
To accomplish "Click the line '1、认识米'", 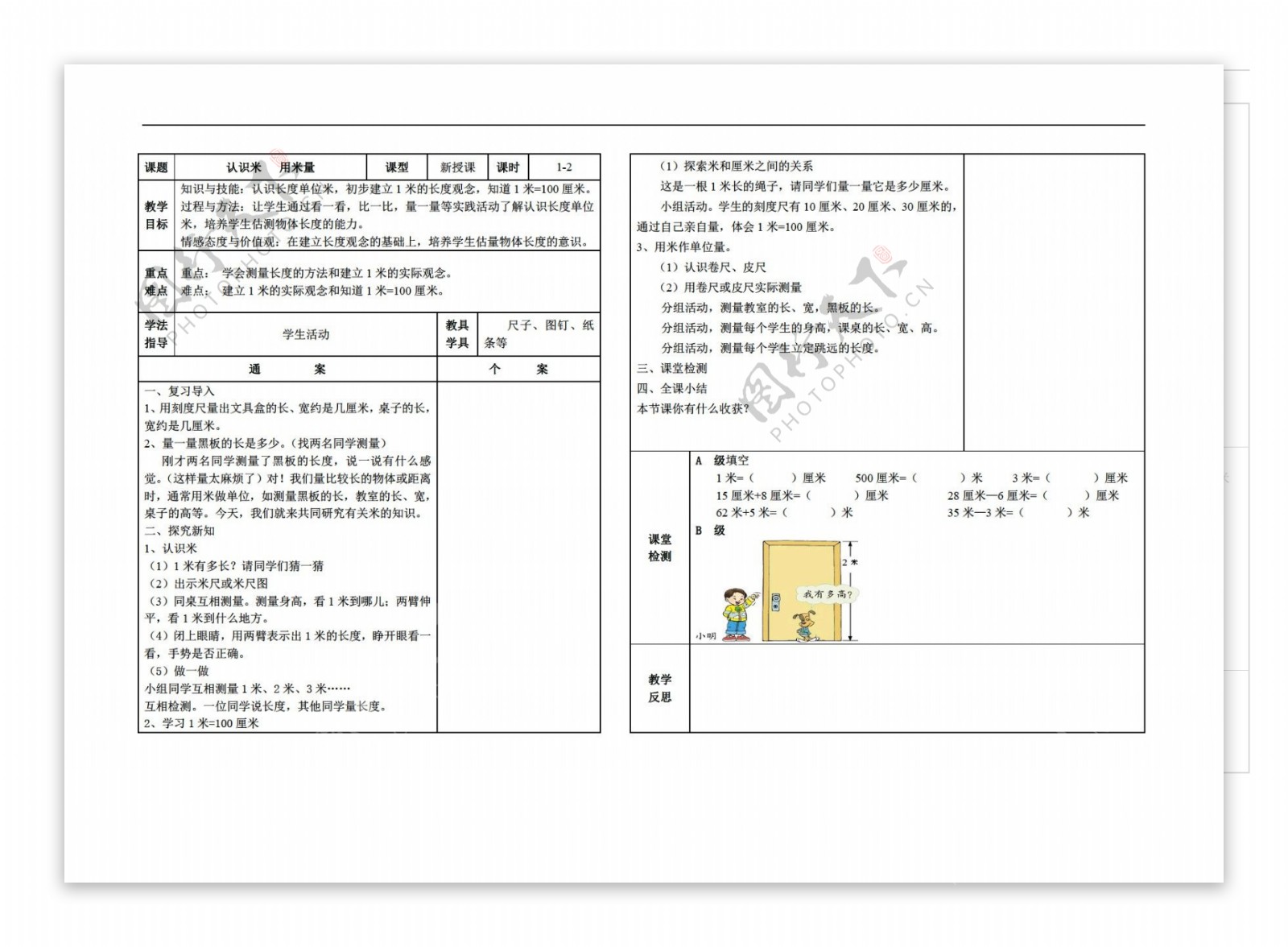I will [171, 549].
